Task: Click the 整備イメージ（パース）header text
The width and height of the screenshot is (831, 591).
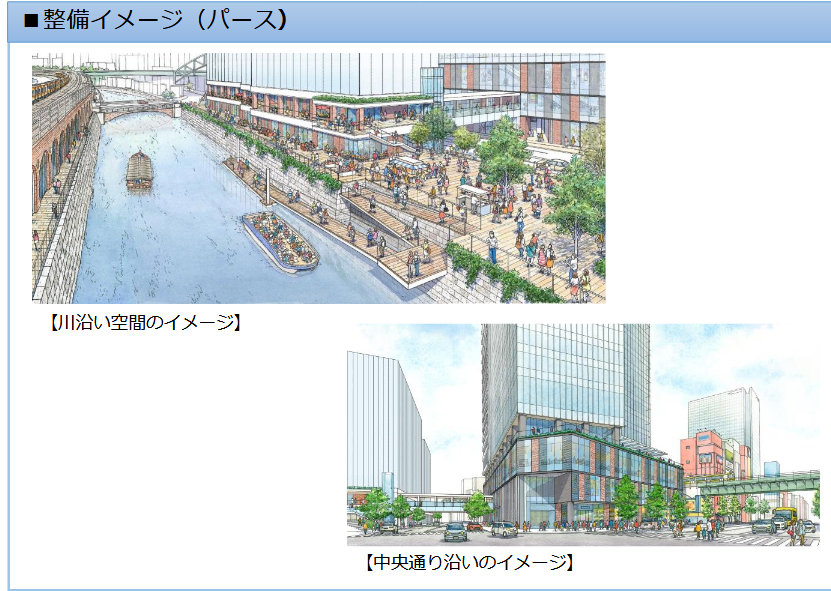Action: point(155,21)
